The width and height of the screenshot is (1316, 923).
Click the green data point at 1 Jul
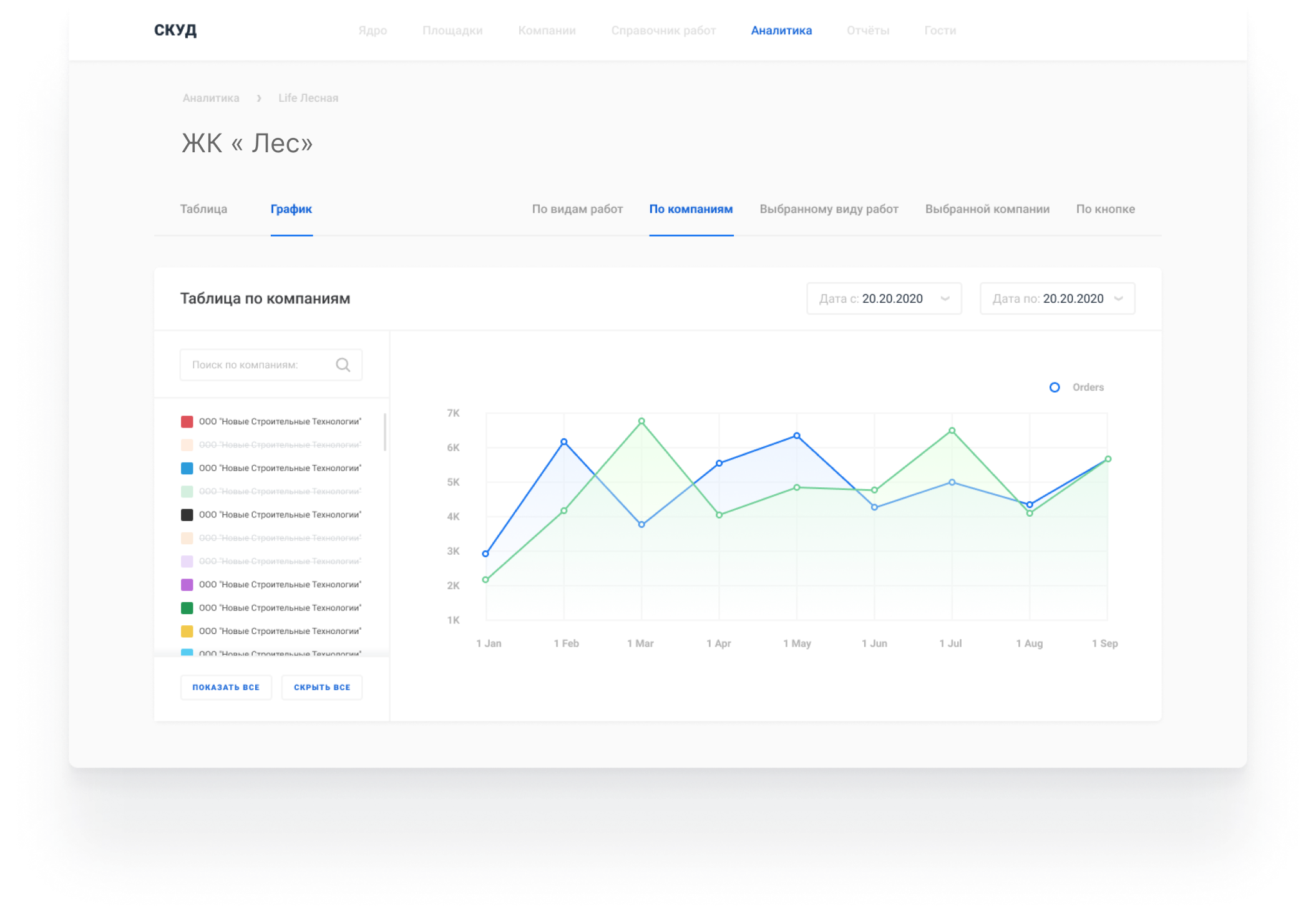(952, 431)
